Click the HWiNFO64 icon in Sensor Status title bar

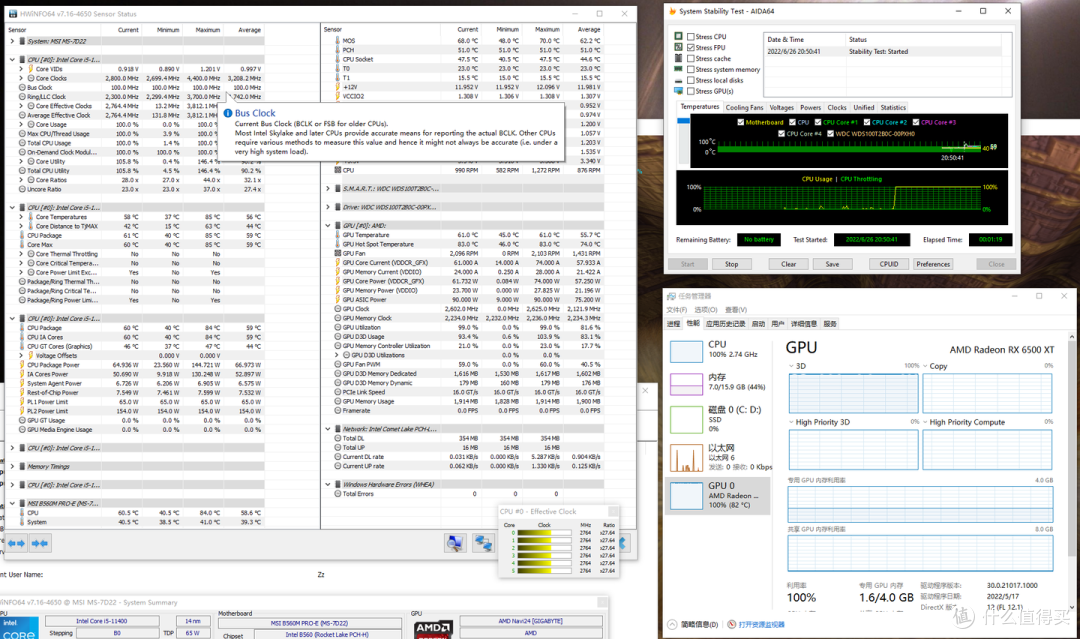pos(12,14)
